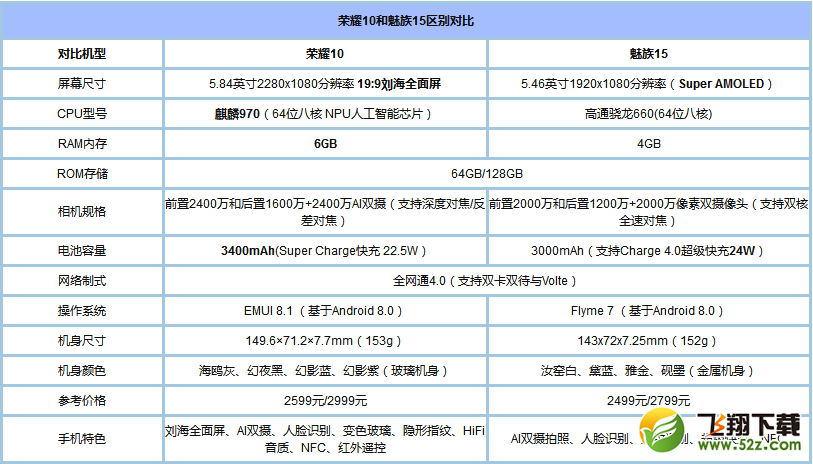Click the 143x72x7.25mm (152g) cell
The height and width of the screenshot is (464, 813).
(x=649, y=341)
